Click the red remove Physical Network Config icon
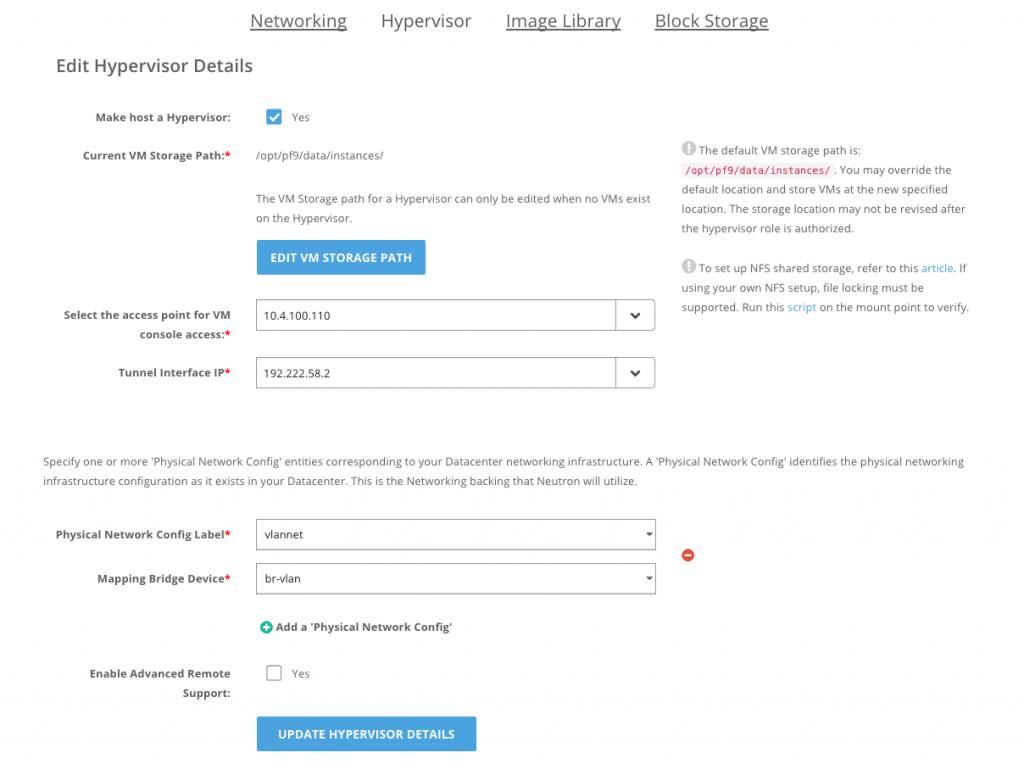Image resolution: width=1024 pixels, height=775 pixels. point(688,555)
